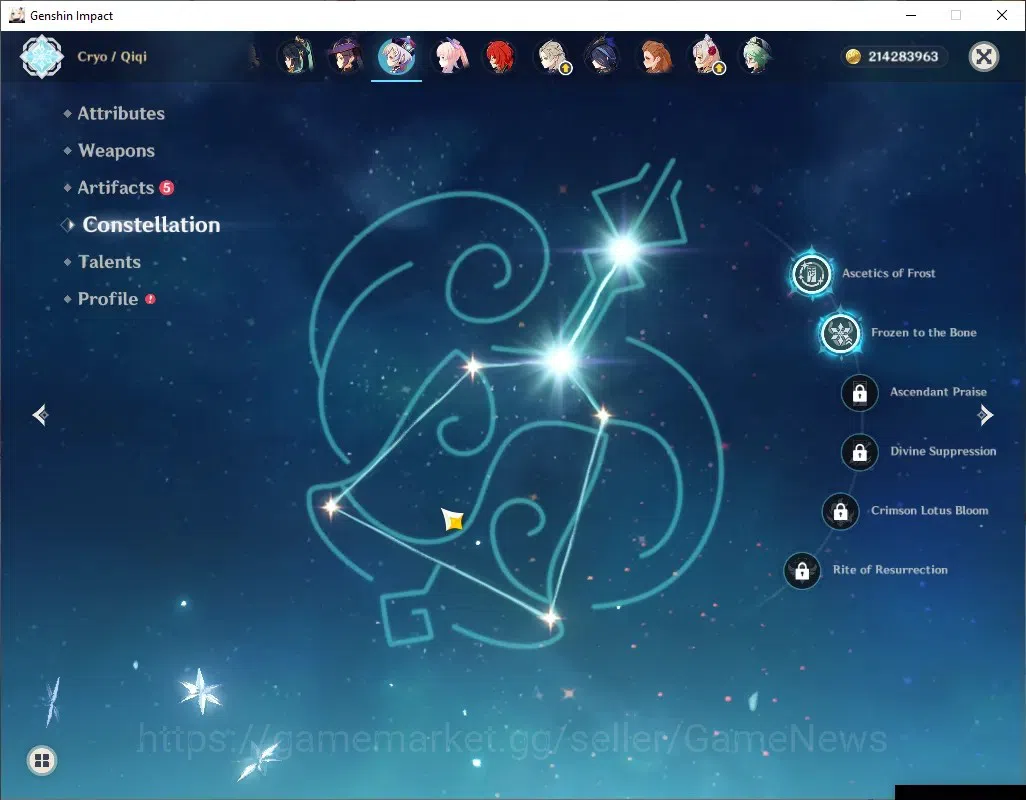
Task: Click the red 5 badge beside Artifacts
Action: coord(167,188)
